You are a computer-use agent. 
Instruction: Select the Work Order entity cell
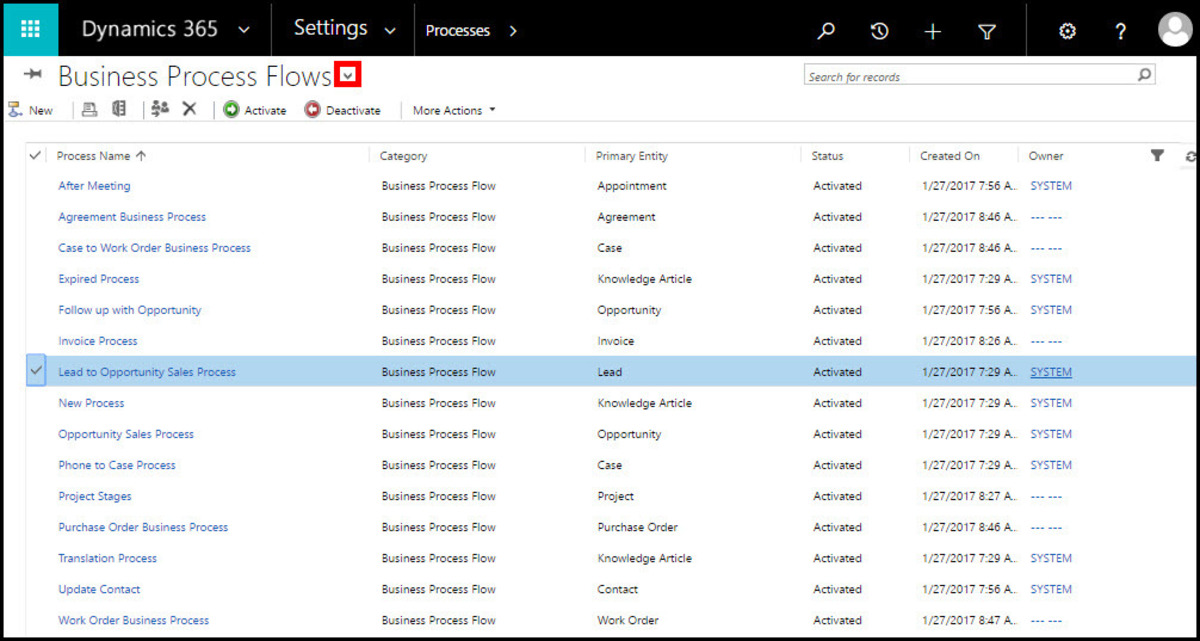pyautogui.click(x=628, y=620)
